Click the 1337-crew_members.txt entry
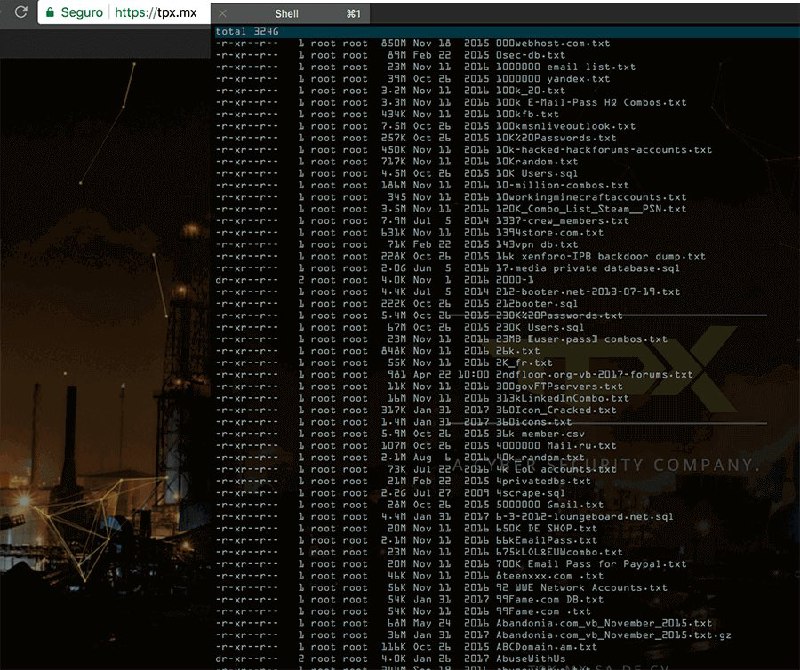 point(563,221)
